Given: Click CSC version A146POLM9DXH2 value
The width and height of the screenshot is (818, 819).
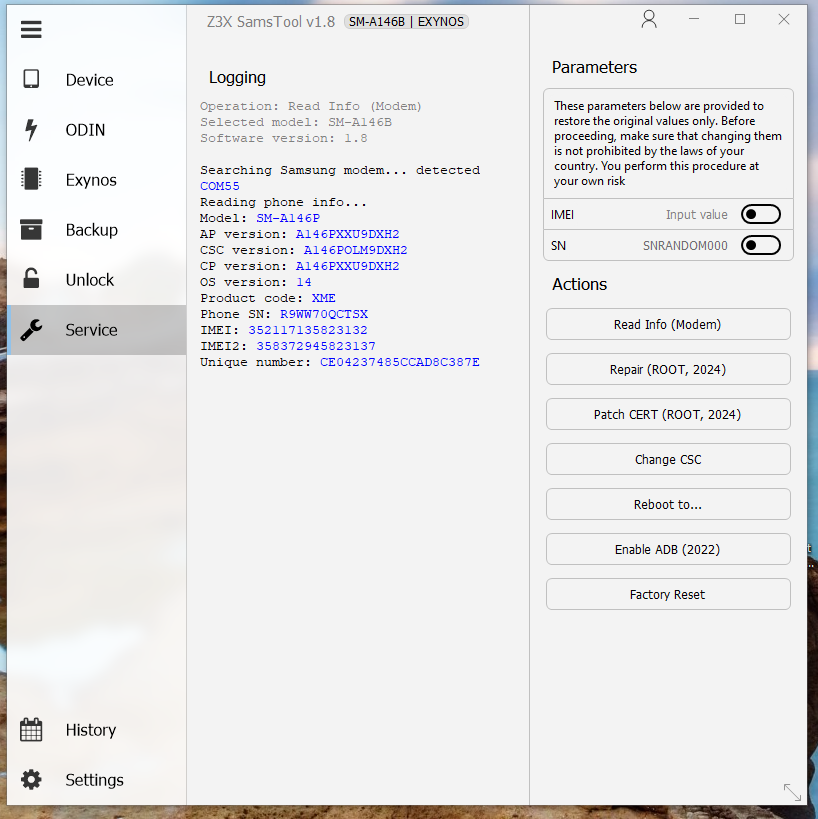Looking at the screenshot, I should point(355,250).
